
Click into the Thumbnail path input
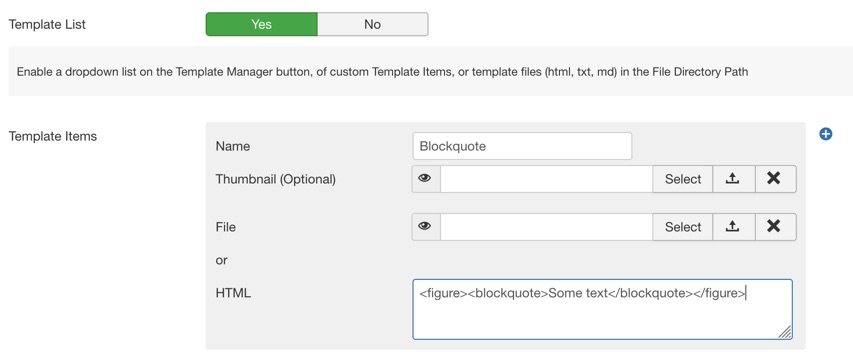(x=547, y=179)
